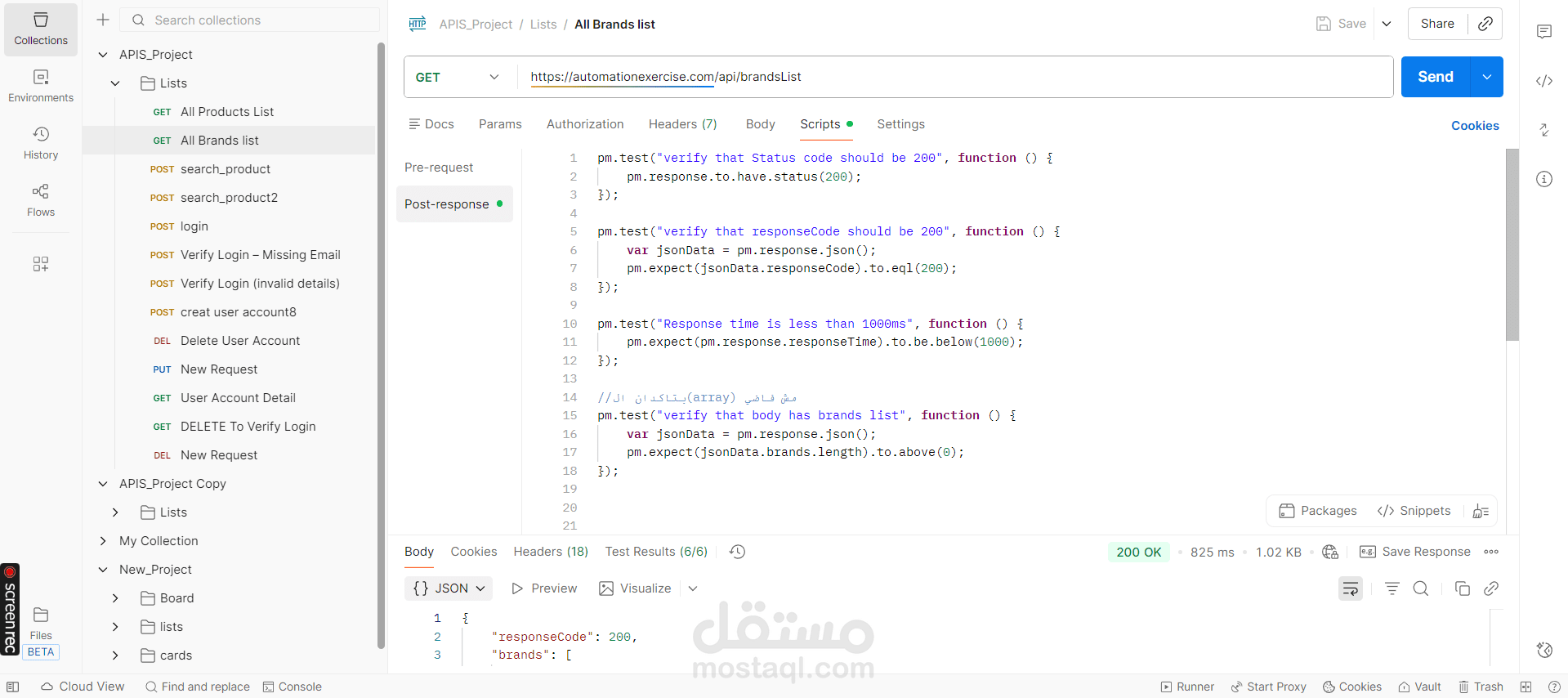Click the filter response icon
Screen dimensions: 1568x698
(x=1392, y=588)
